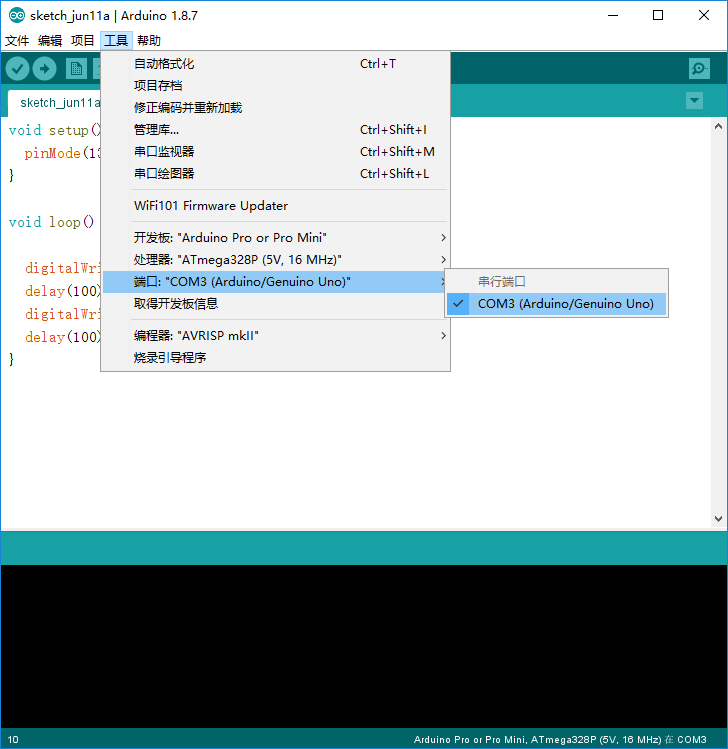Image resolution: width=728 pixels, height=749 pixels.
Task: Open 串口绘图器 serial plotter entry
Action: coord(277,174)
